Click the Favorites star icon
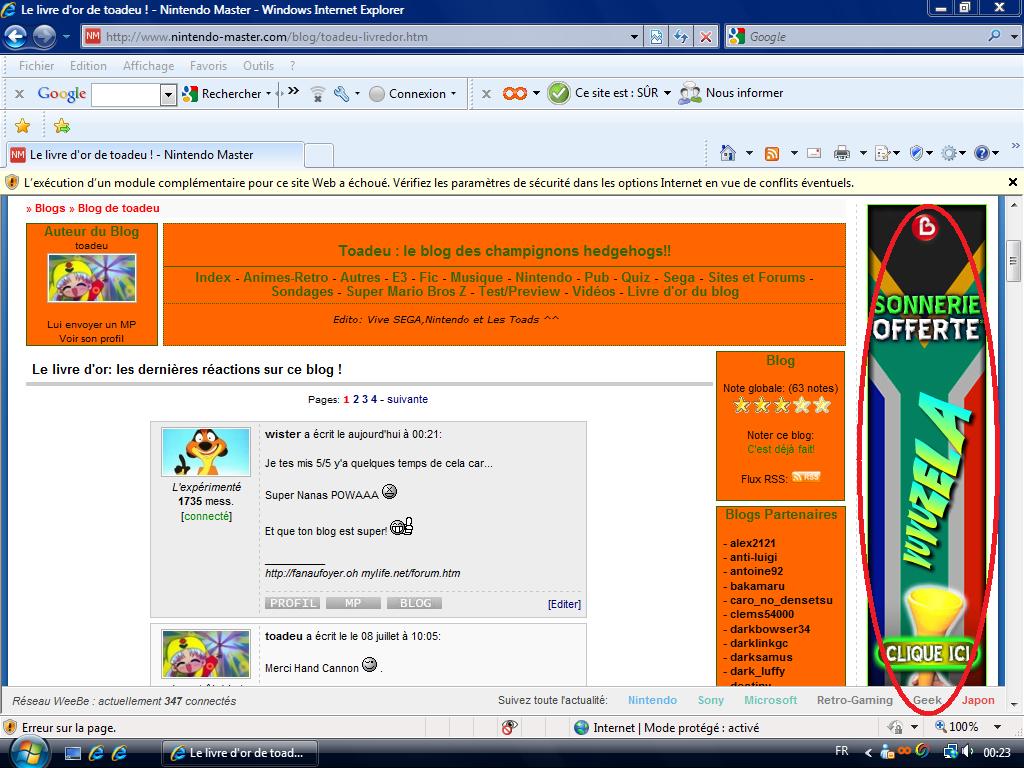1024x768 pixels. point(22,126)
